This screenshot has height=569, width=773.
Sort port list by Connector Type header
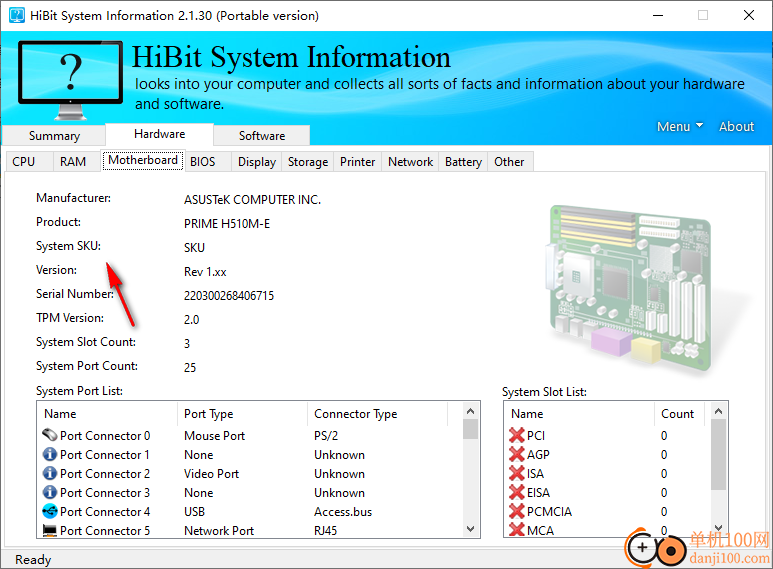377,414
